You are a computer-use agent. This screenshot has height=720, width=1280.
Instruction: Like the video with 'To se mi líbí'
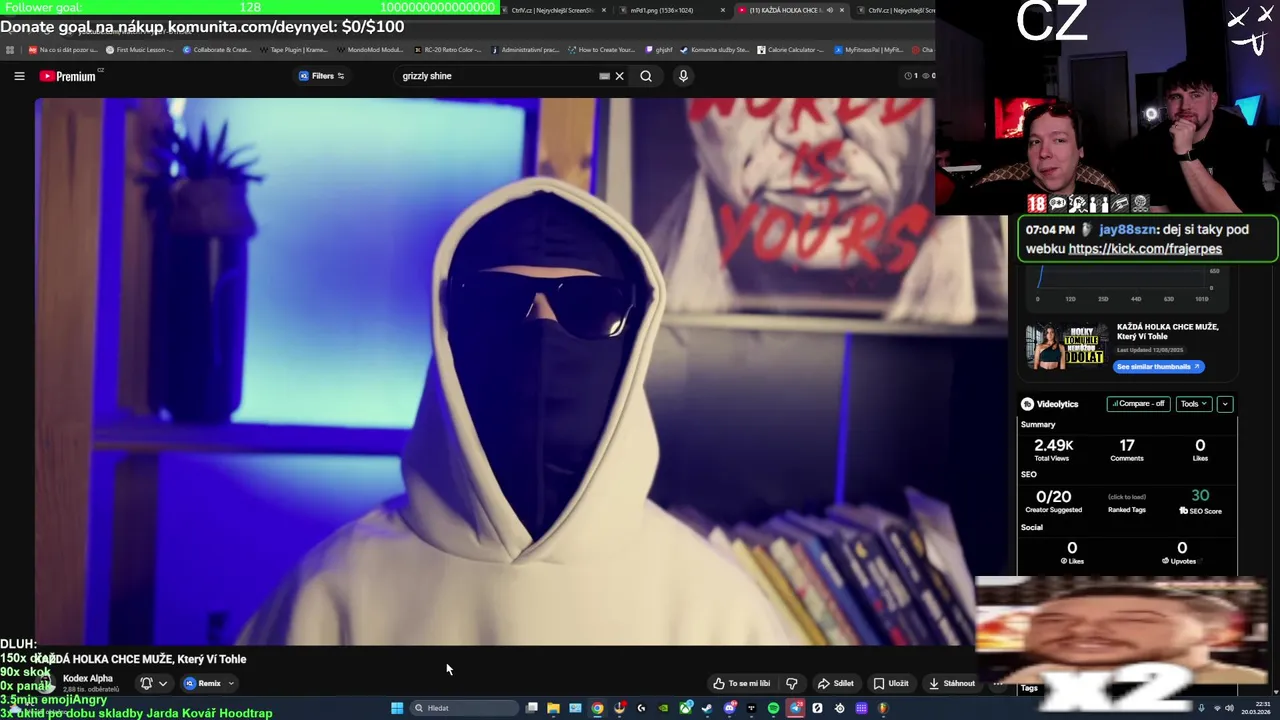click(742, 683)
